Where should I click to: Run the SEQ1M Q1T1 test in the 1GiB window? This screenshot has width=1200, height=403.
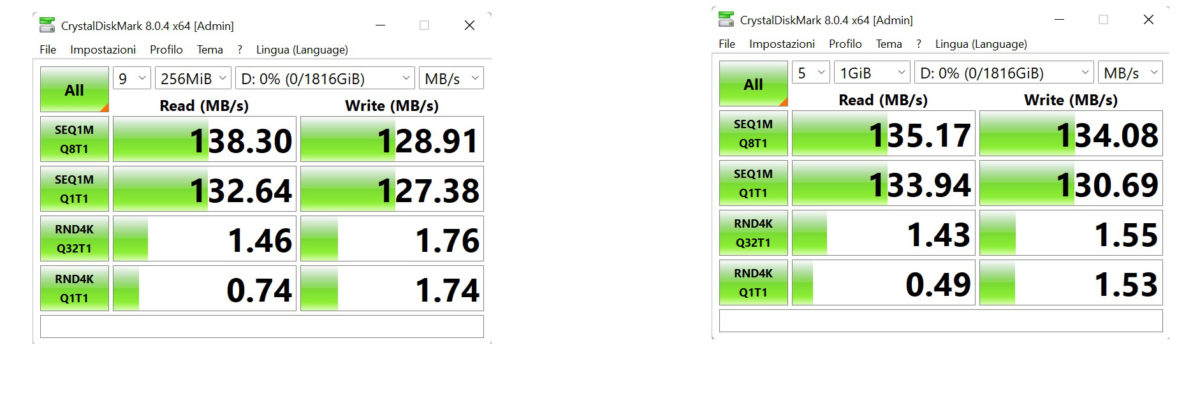coord(753,182)
